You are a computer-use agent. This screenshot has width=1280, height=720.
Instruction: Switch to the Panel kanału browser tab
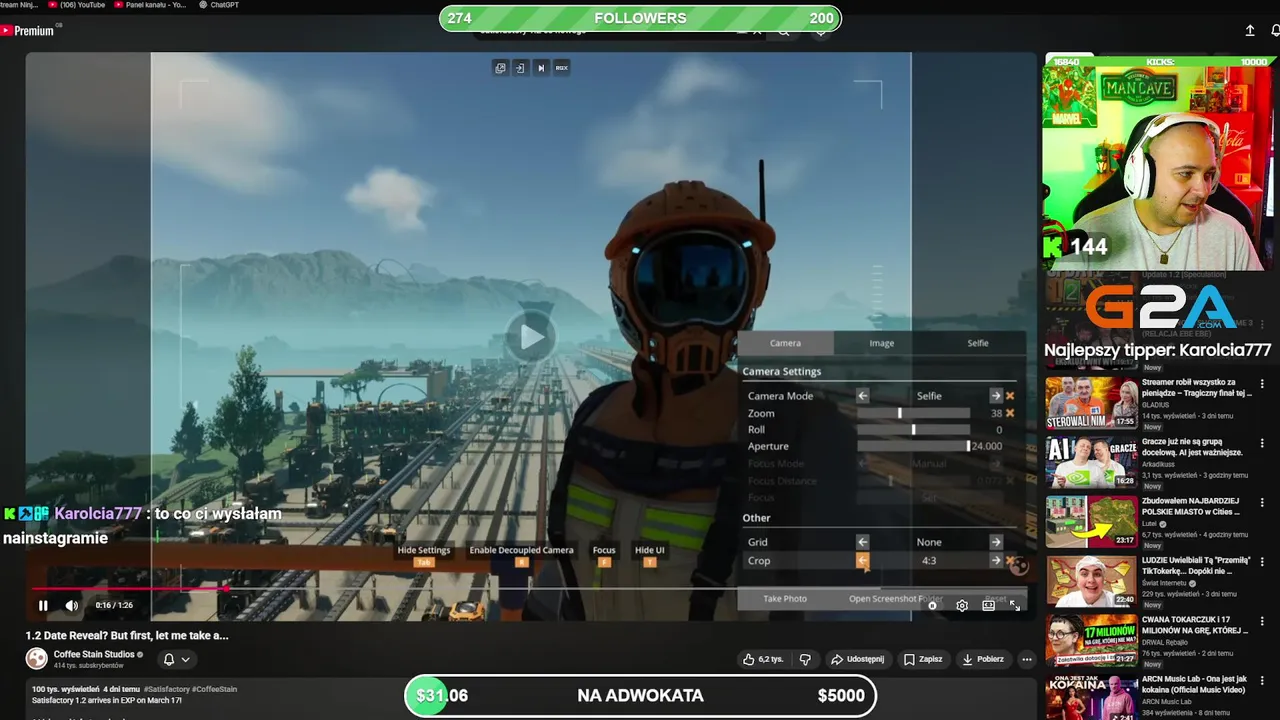click(x=151, y=5)
